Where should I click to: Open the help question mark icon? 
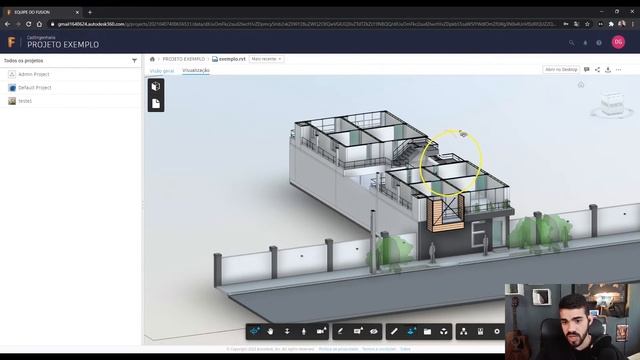(x=599, y=42)
